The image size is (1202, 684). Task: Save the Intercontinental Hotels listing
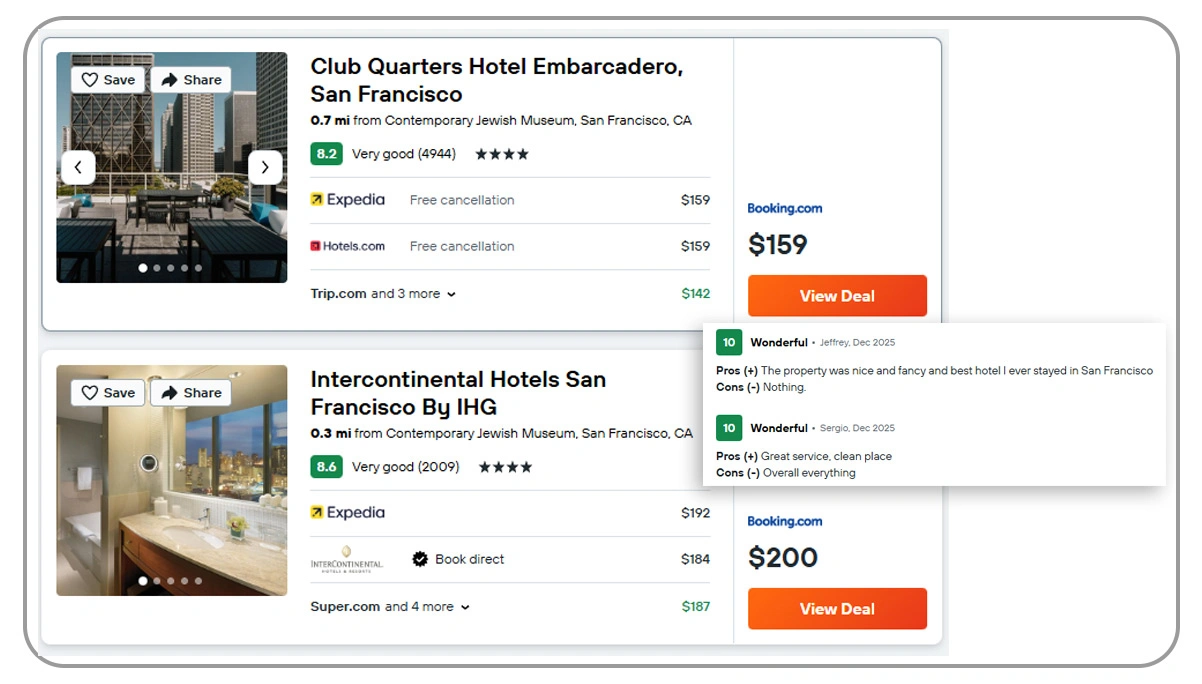[x=108, y=393]
